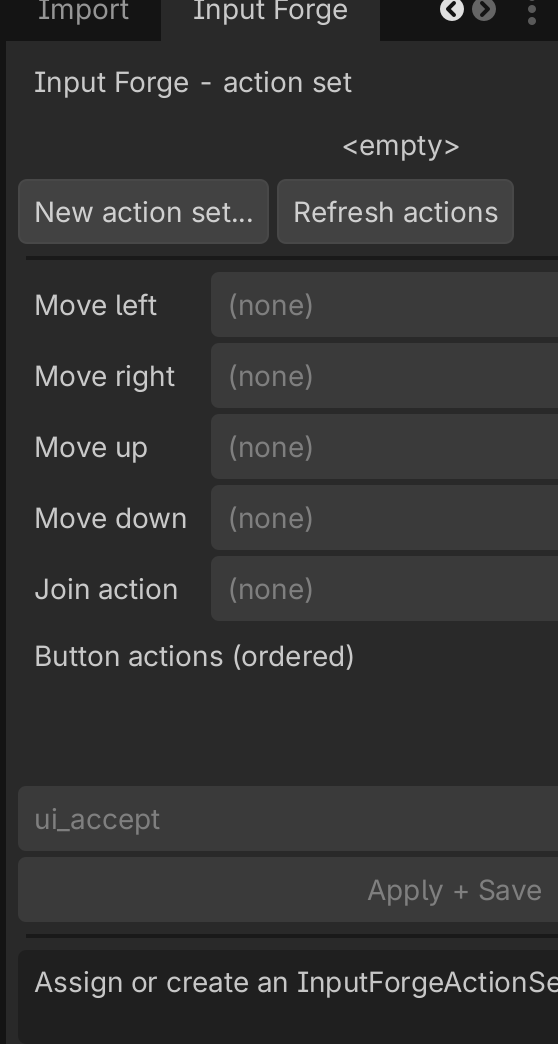Viewport: 558px width, 1044px height.
Task: Click the Apply + Save button
Action: pyautogui.click(x=288, y=890)
